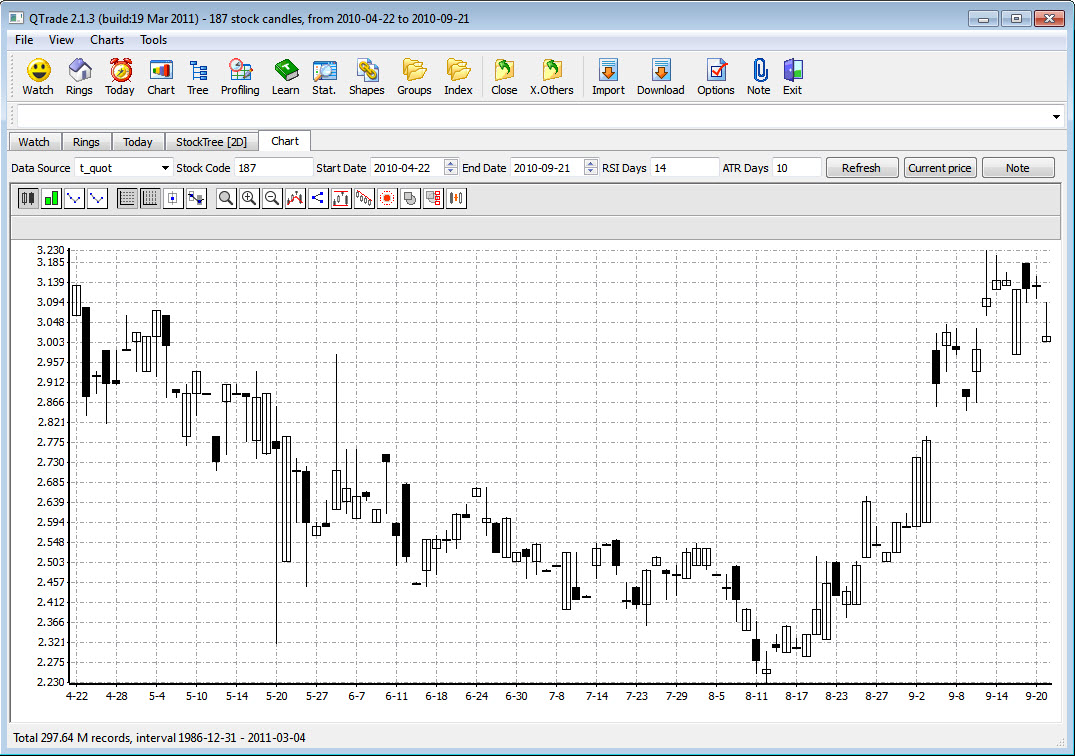The width and height of the screenshot is (1075, 756).
Task: Open the Charts menu
Action: tap(107, 40)
